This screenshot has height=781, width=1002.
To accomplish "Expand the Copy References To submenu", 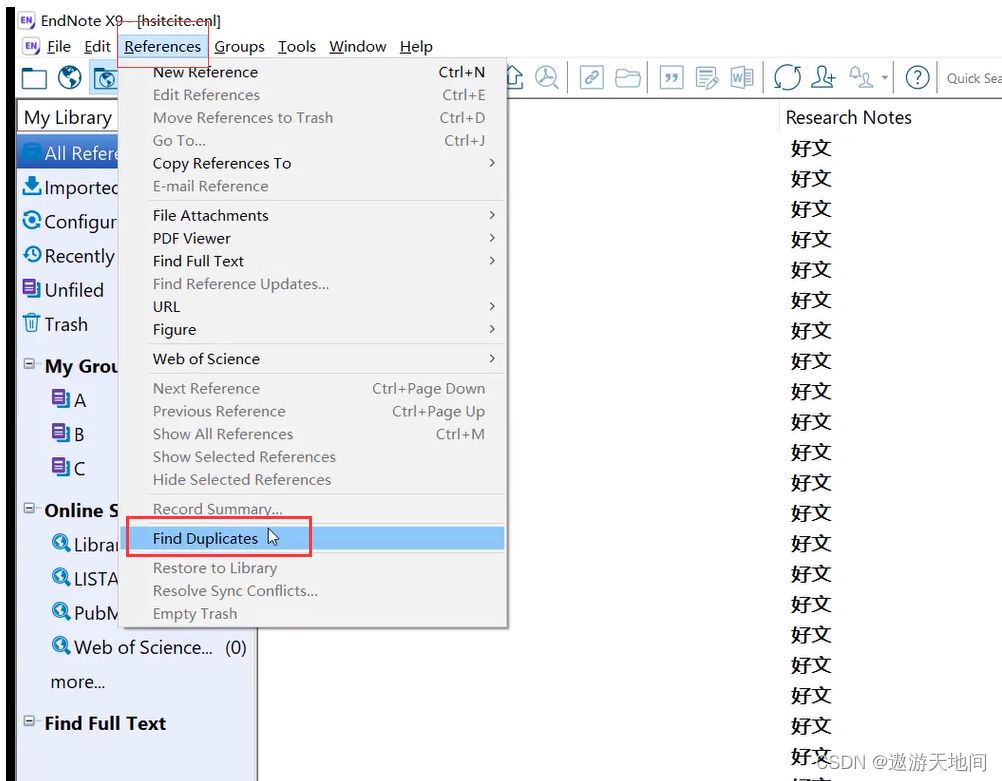I will (491, 163).
